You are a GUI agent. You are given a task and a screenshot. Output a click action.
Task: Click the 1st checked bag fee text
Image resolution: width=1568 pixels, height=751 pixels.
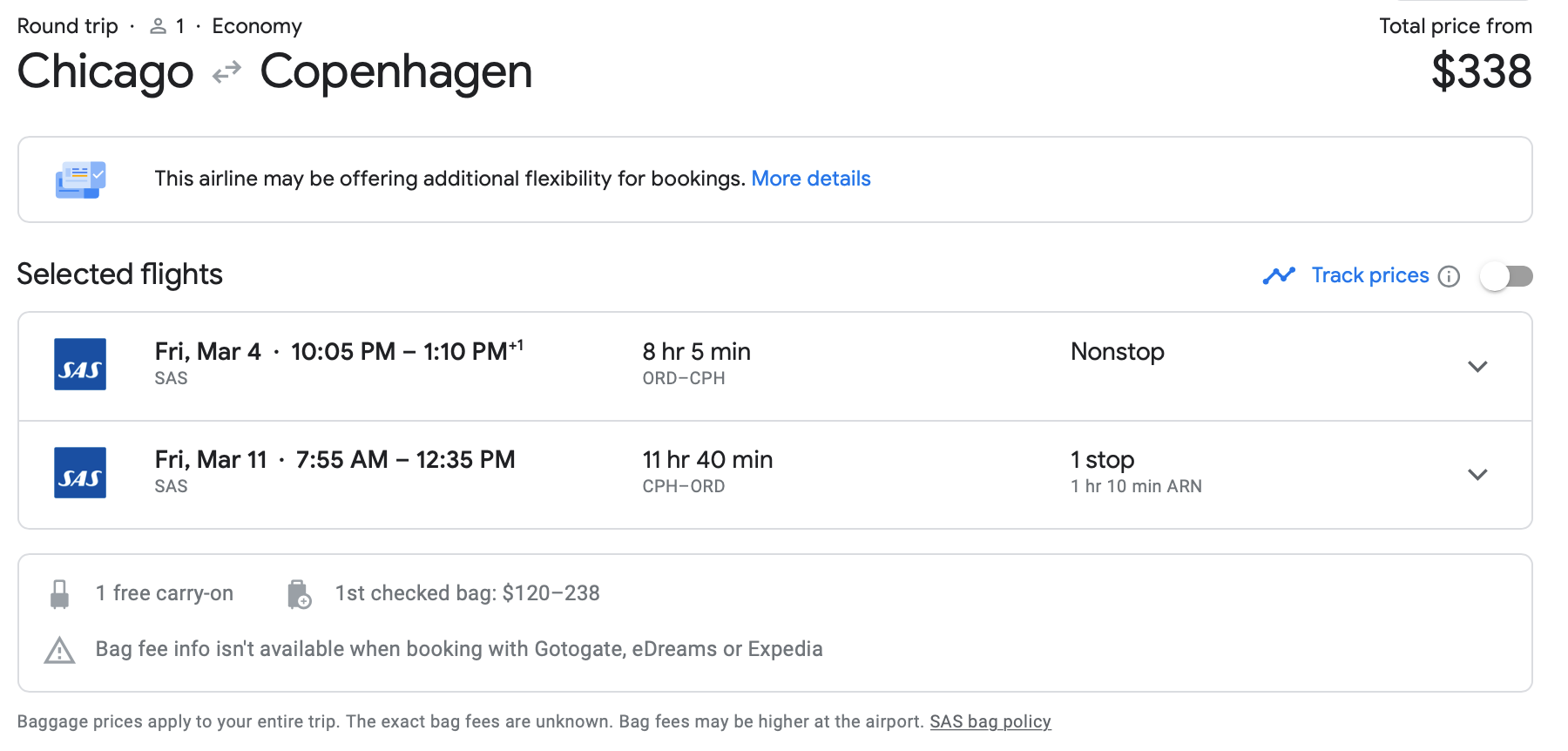coord(467,593)
